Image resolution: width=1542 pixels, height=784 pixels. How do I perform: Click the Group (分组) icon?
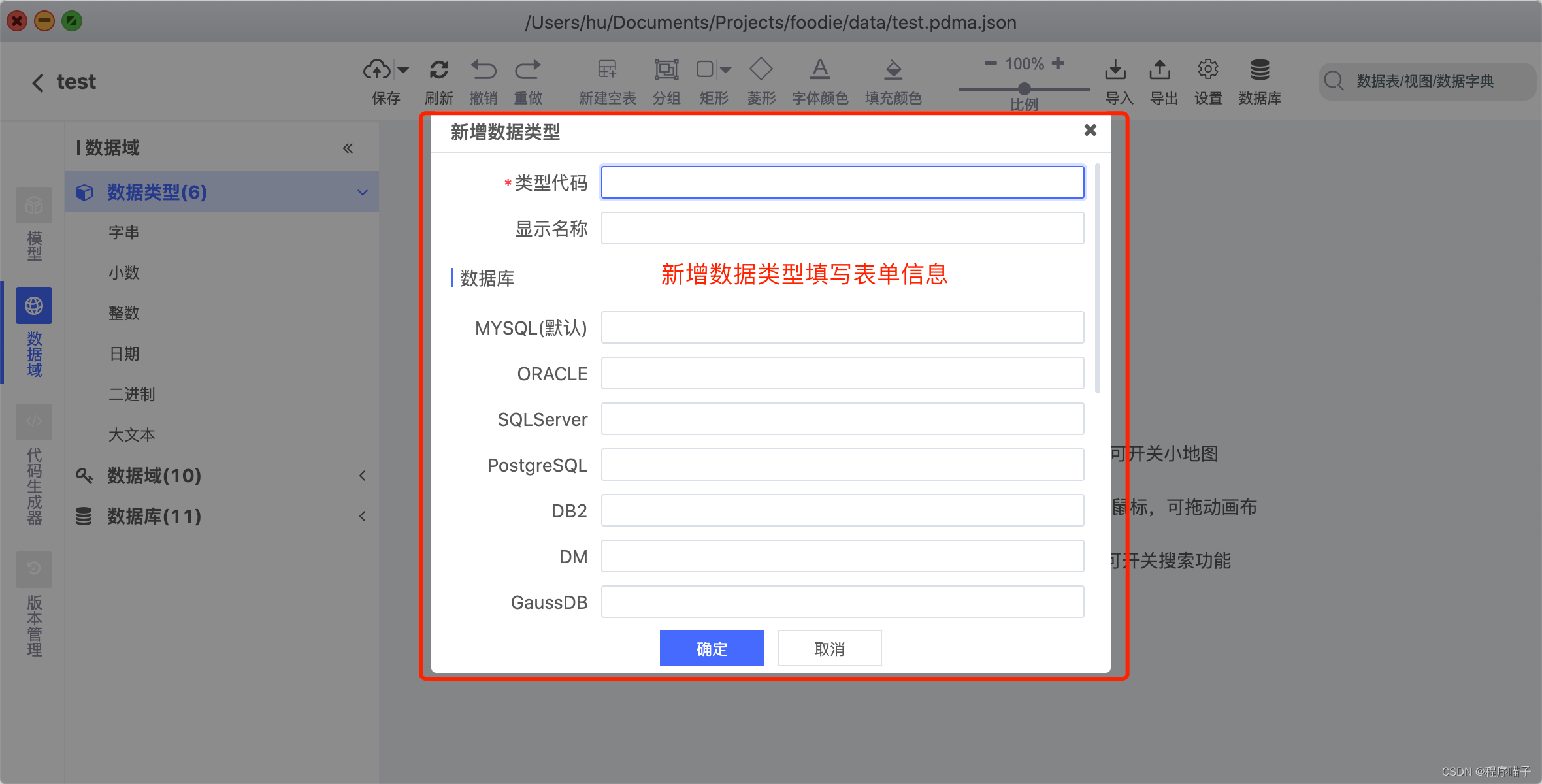click(666, 69)
